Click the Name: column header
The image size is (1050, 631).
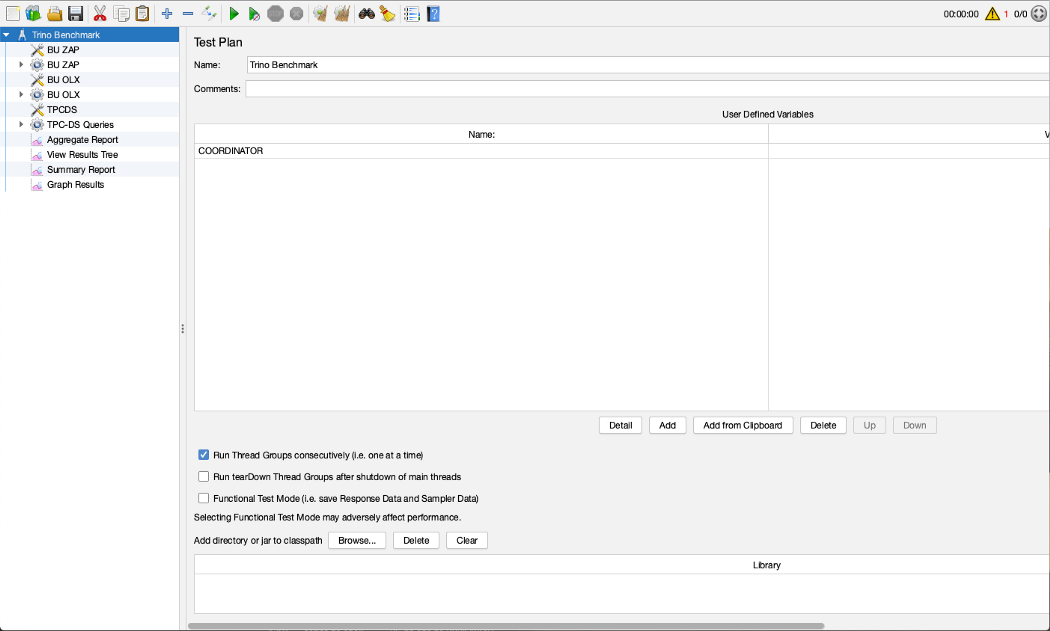[x=481, y=134]
